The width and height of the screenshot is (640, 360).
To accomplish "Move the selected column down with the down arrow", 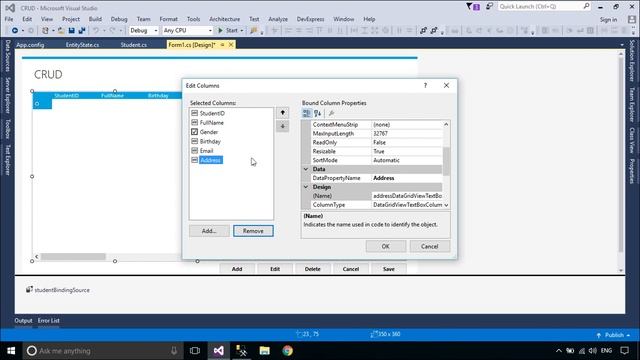I will point(282,127).
